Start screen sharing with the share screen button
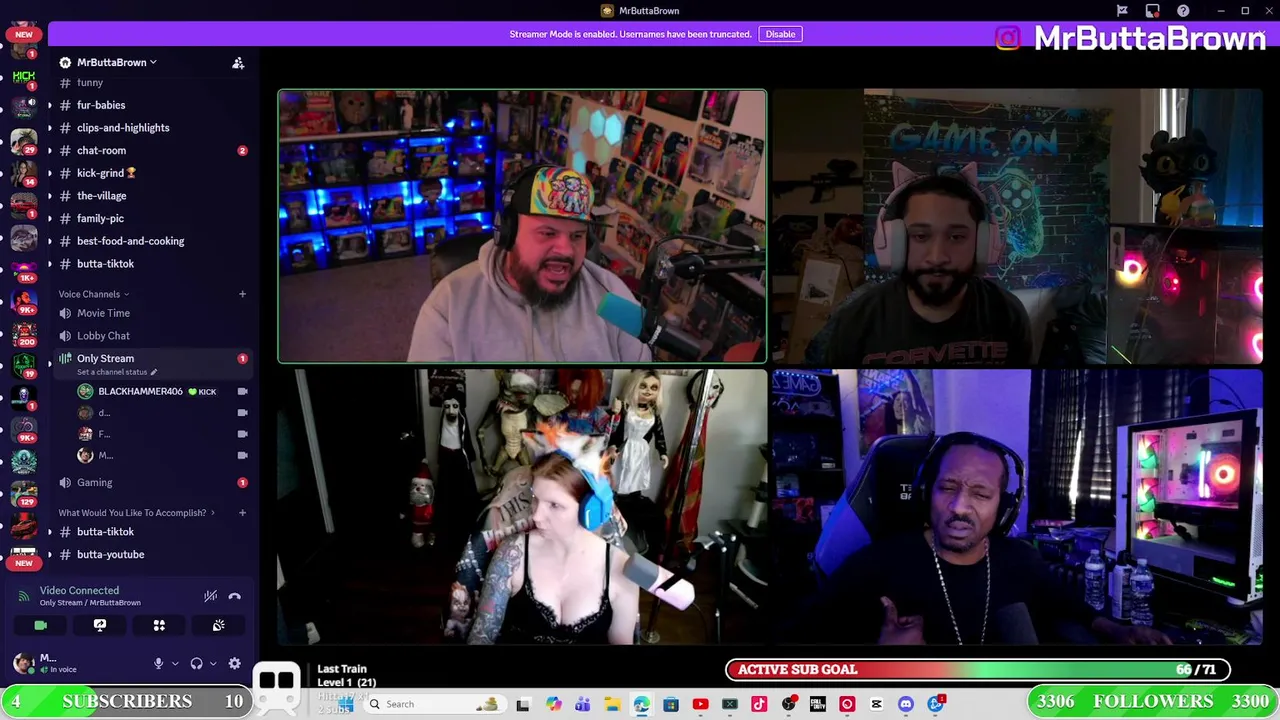Screen dimensions: 1280x720 (x=100, y=625)
